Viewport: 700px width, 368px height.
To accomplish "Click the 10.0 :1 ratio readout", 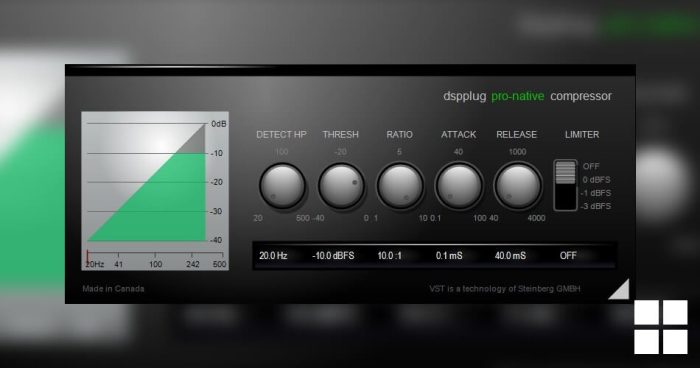I will click(x=389, y=255).
